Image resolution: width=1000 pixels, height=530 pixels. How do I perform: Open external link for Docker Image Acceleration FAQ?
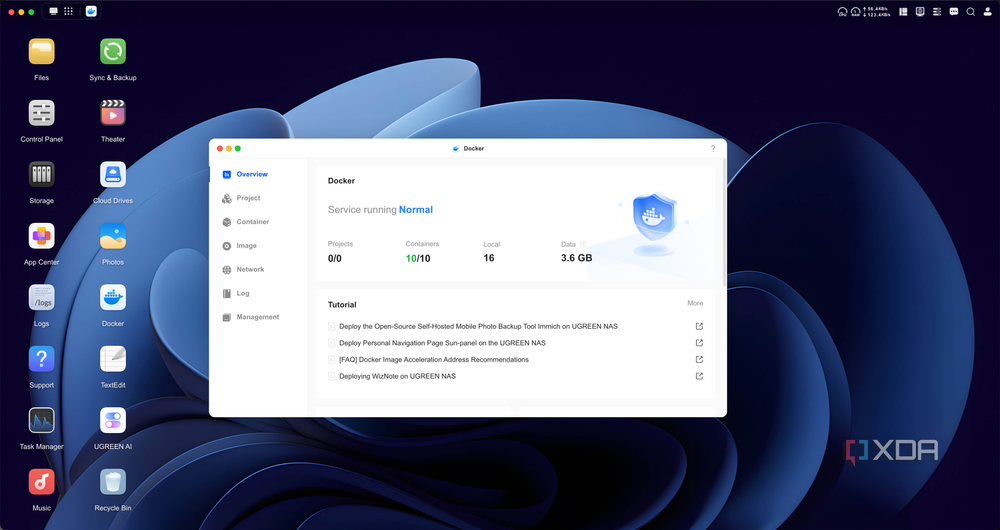700,360
